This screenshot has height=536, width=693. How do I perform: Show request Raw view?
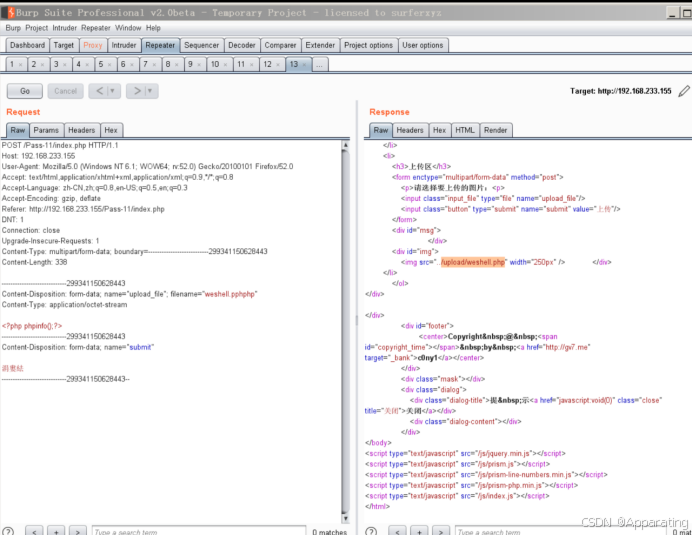point(18,130)
